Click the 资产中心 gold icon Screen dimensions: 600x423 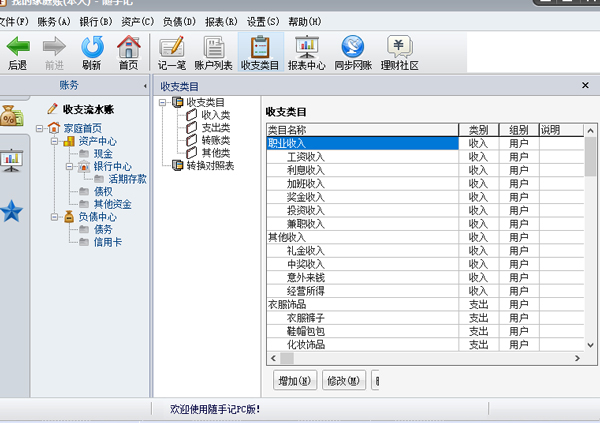[69, 141]
